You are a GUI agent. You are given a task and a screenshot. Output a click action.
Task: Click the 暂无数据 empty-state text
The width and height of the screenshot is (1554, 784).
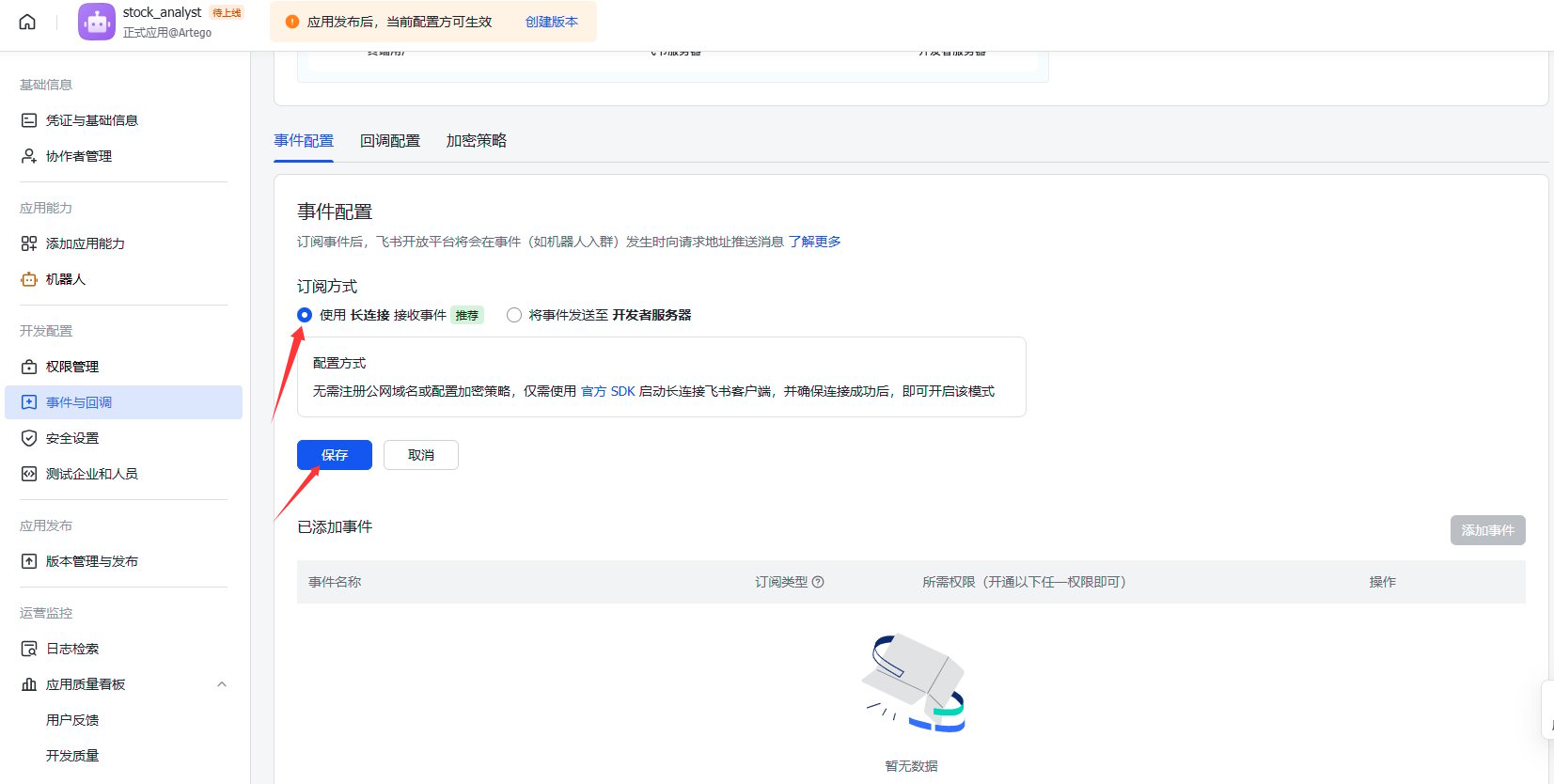click(911, 766)
